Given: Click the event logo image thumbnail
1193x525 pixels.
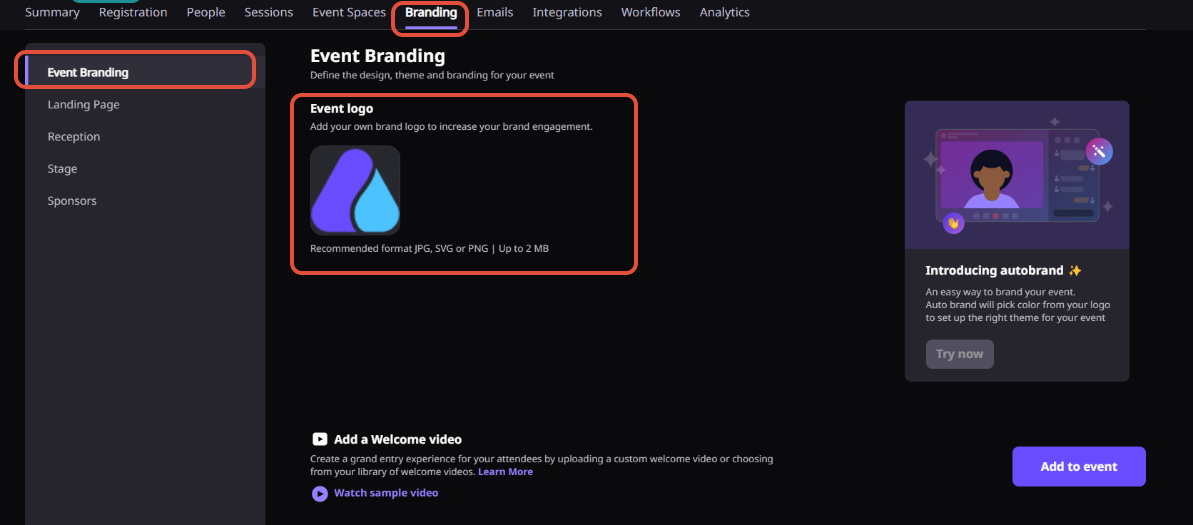Looking at the screenshot, I should (355, 190).
